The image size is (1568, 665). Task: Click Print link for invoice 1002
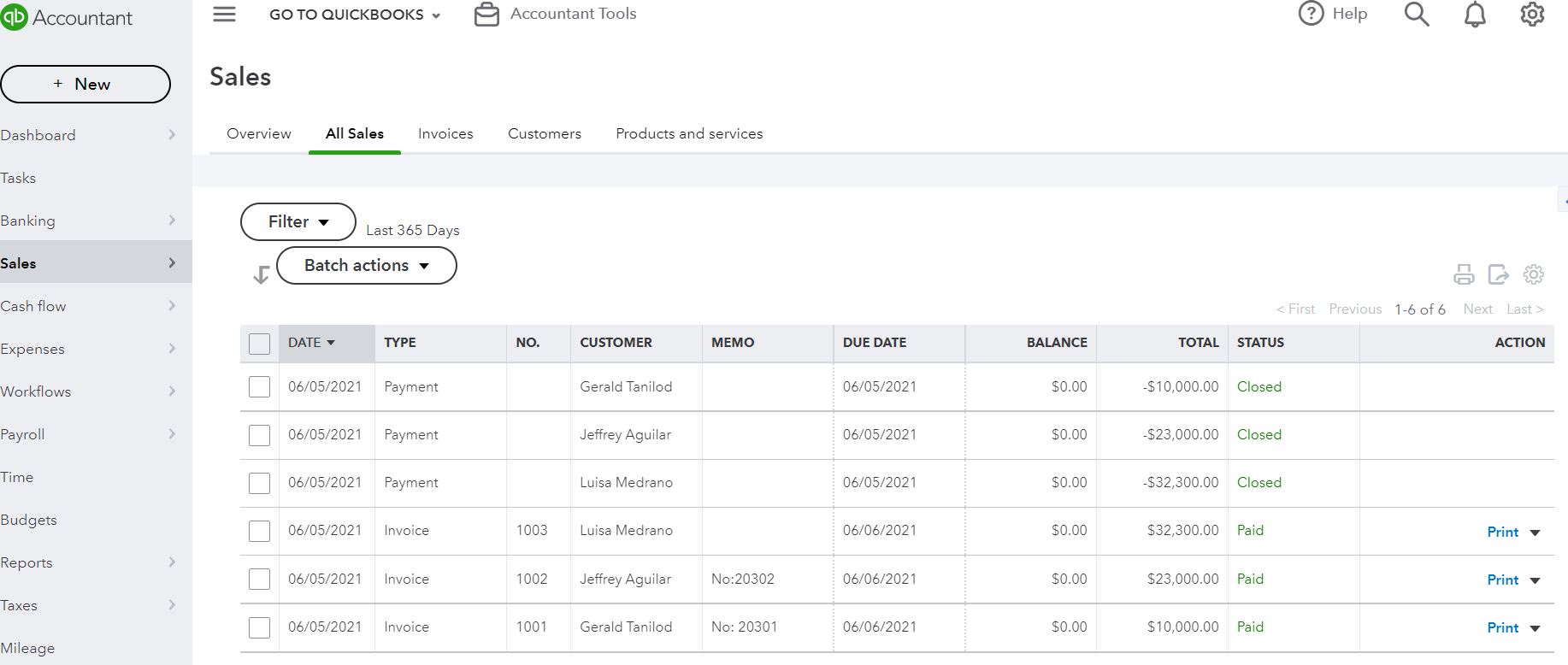(x=1502, y=580)
